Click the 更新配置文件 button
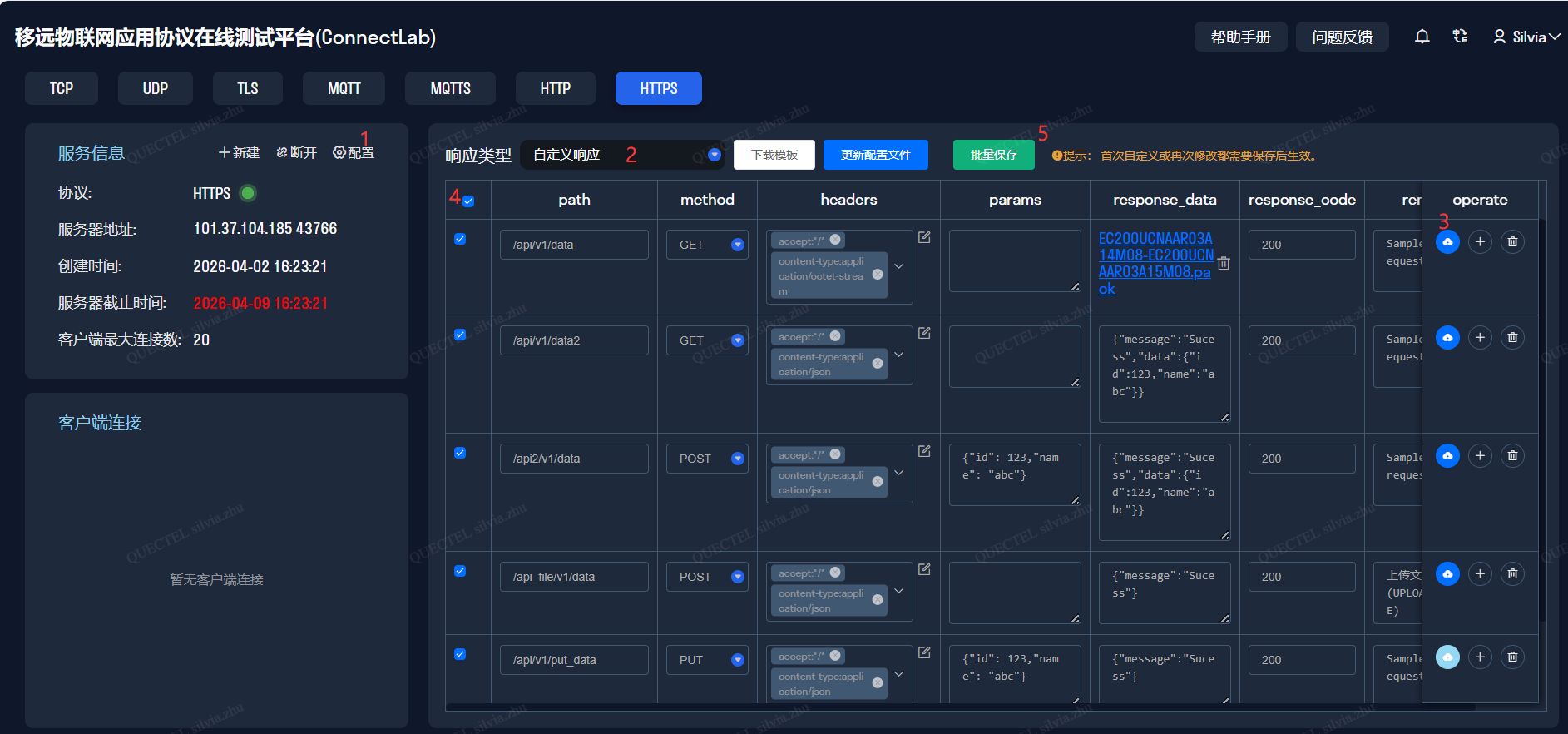1568x734 pixels. (x=875, y=155)
